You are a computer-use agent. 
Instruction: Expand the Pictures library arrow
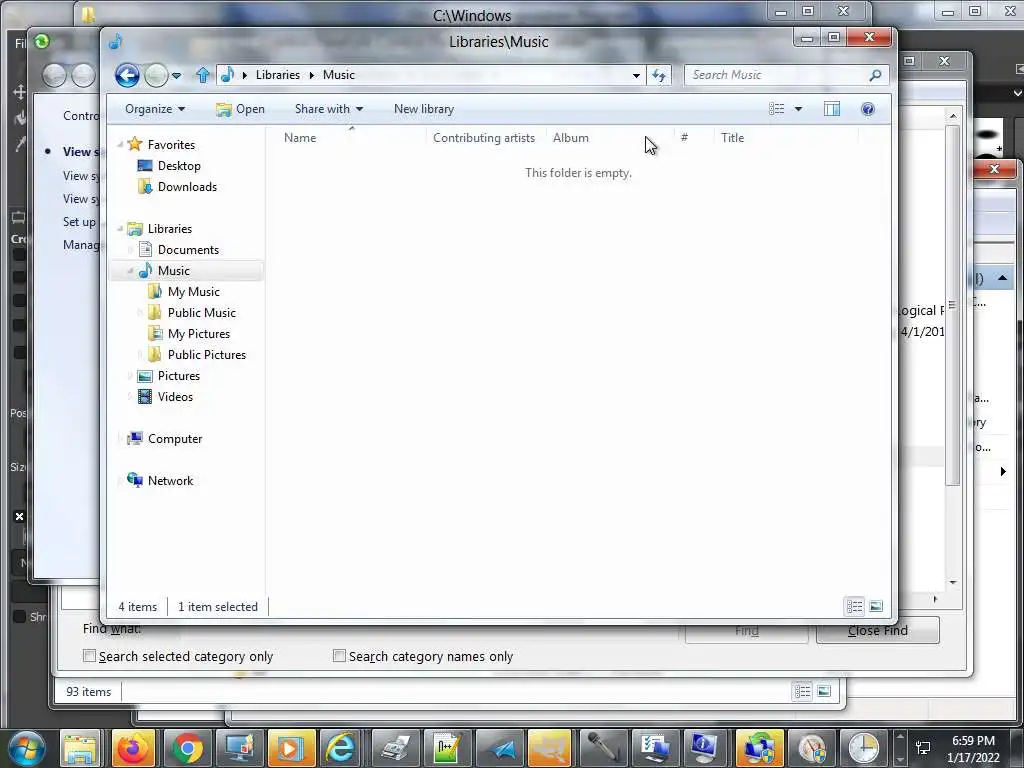click(x=130, y=376)
